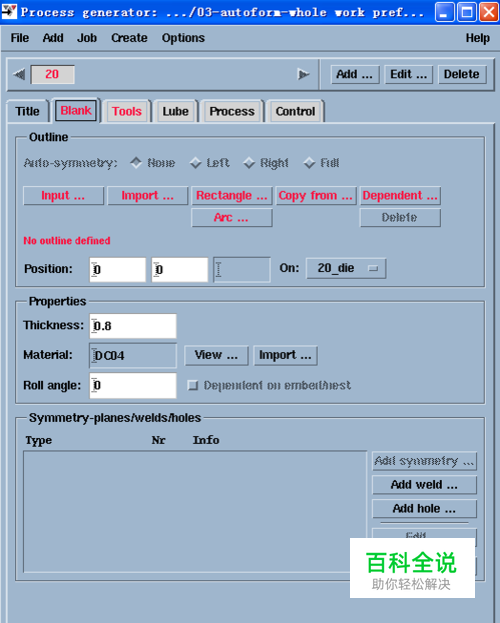The height and width of the screenshot is (623, 500).
Task: Click the Copy from ... button
Action: pos(316,195)
